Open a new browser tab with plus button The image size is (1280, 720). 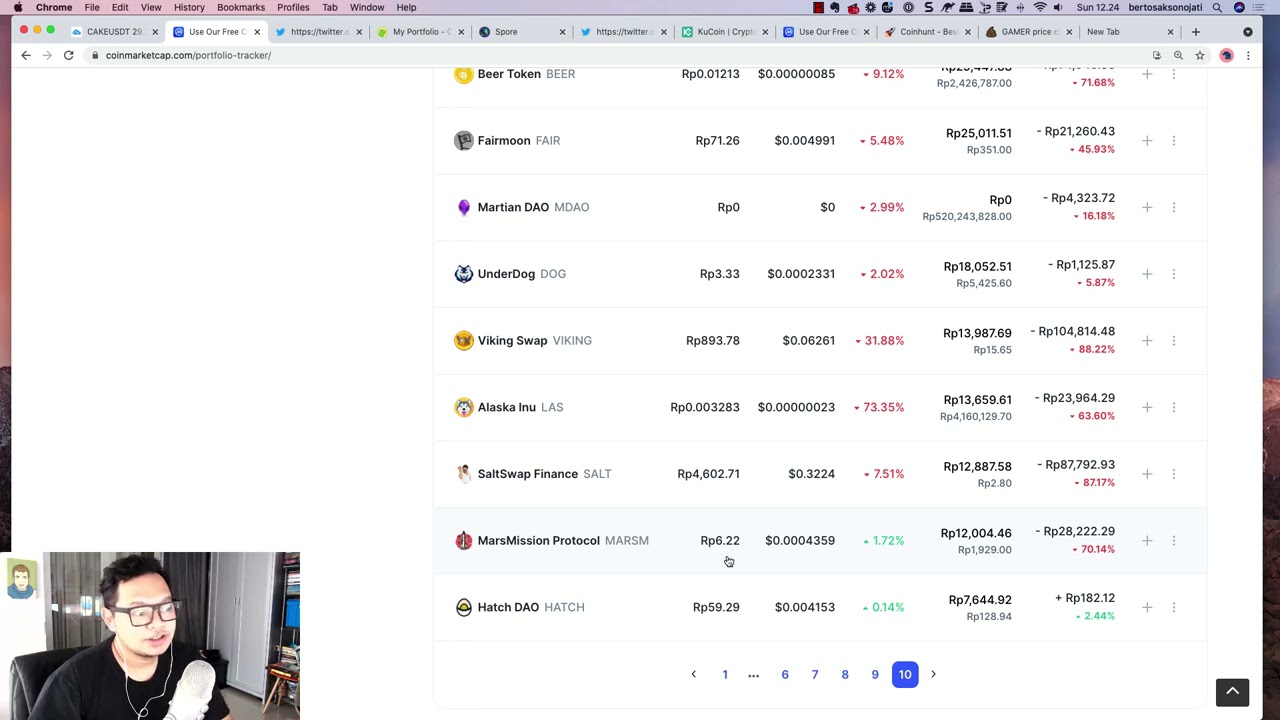1195,32
